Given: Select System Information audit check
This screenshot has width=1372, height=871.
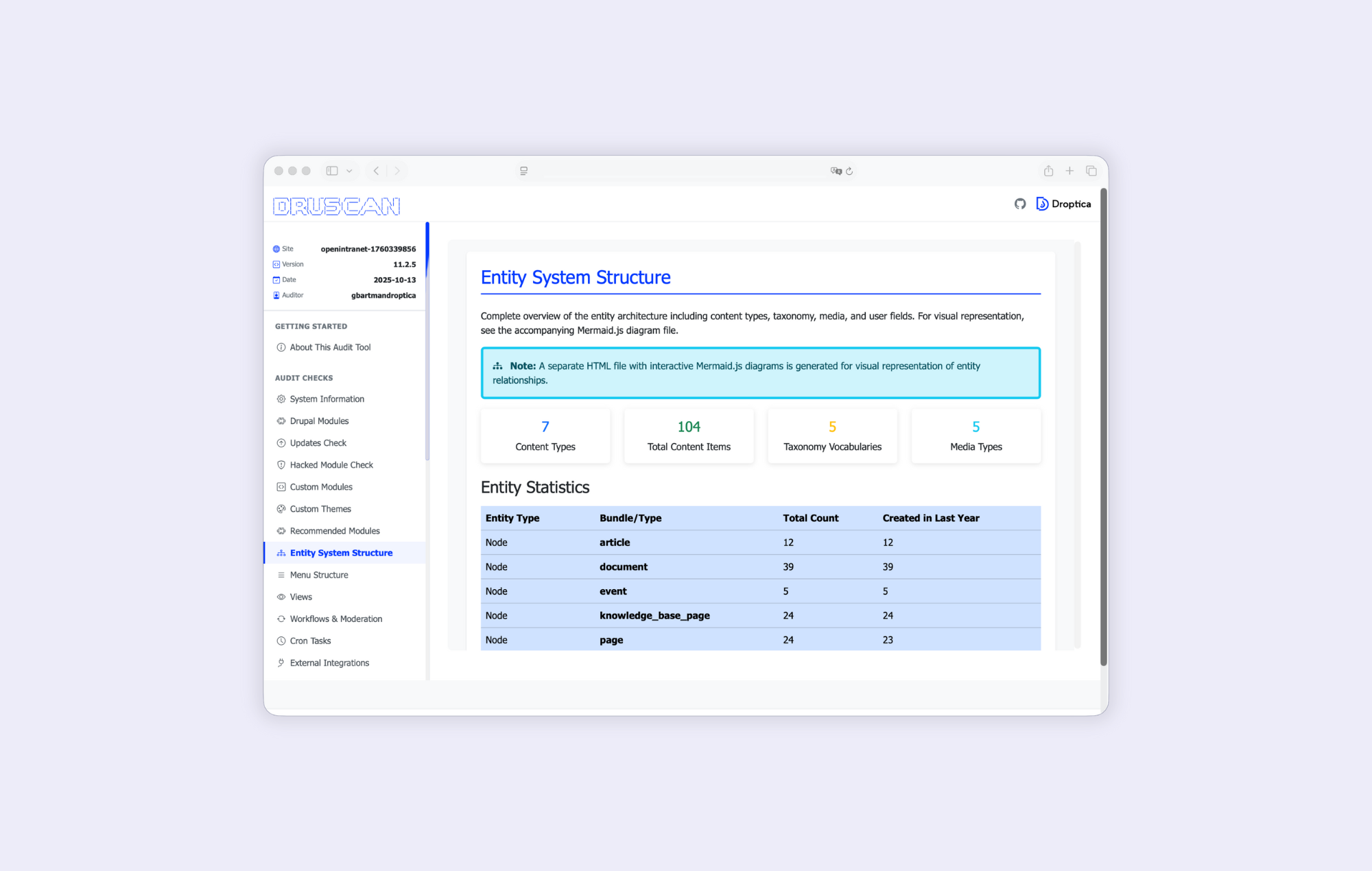Looking at the screenshot, I should (x=327, y=398).
